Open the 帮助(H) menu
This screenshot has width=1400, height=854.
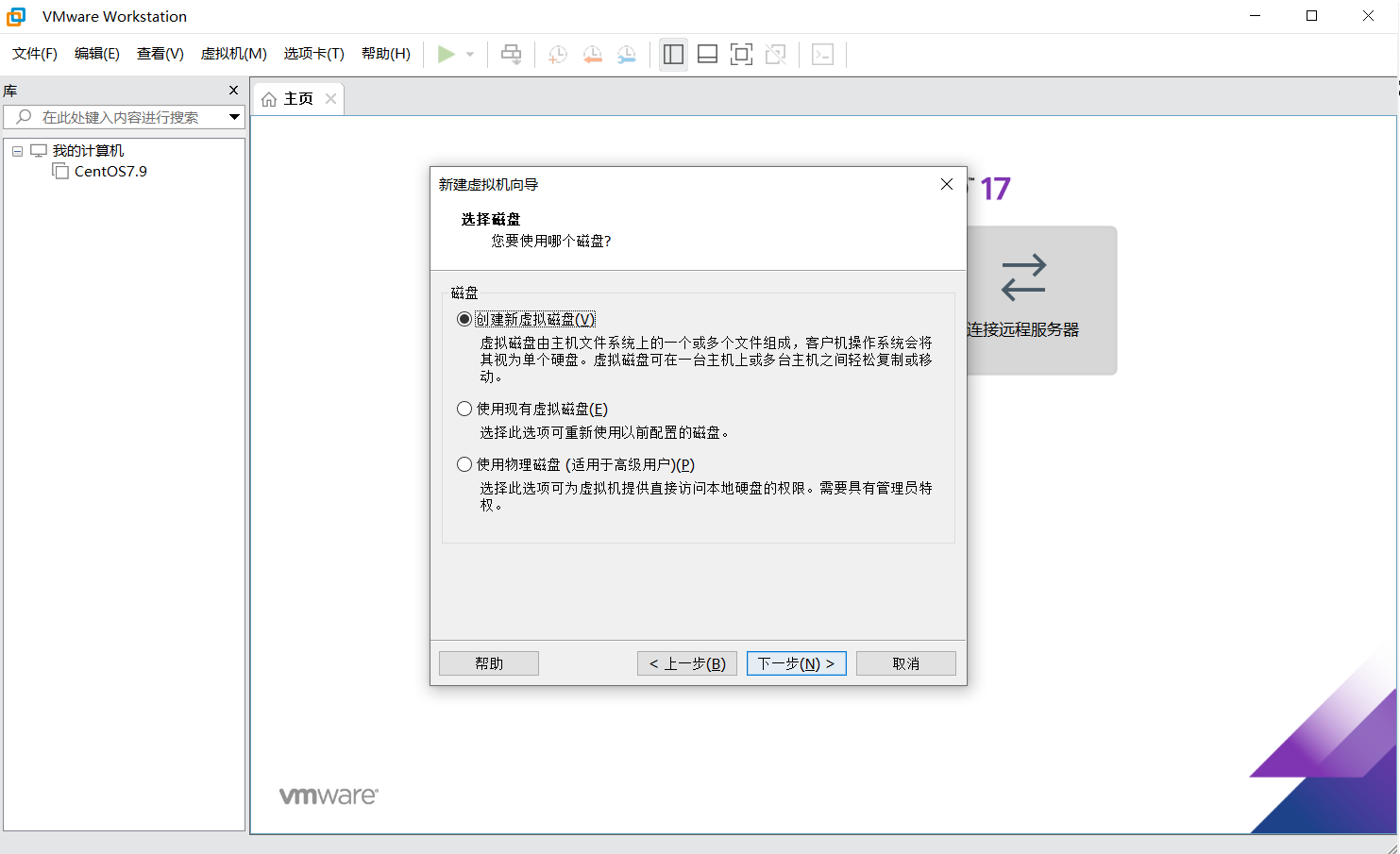coord(386,54)
